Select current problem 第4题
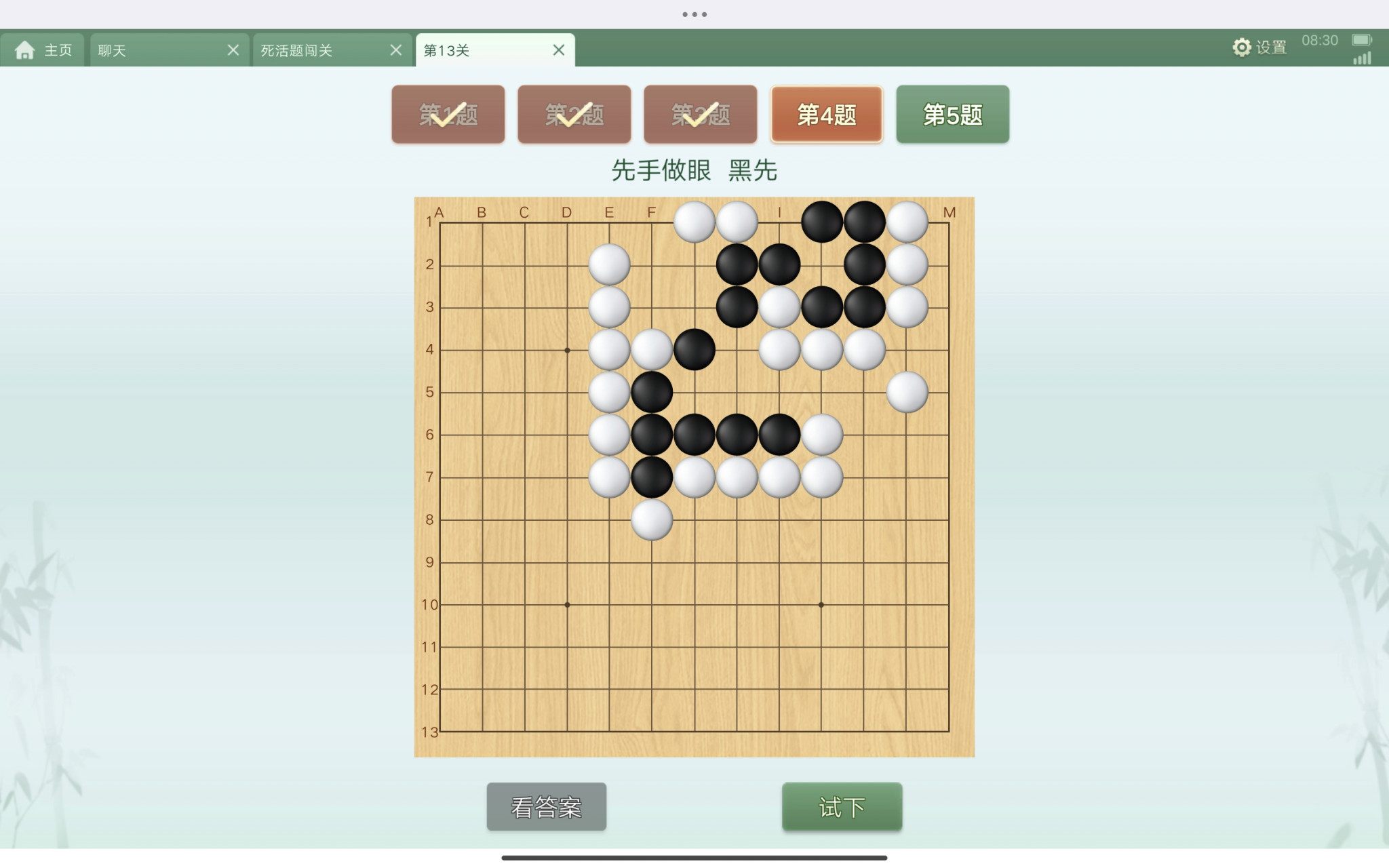The height and width of the screenshot is (868, 1389). (827, 114)
